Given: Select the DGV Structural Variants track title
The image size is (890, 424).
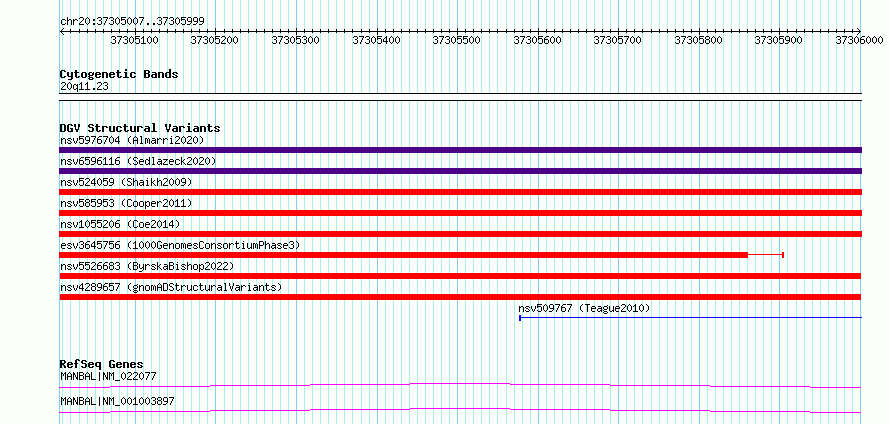Looking at the screenshot, I should tap(140, 128).
